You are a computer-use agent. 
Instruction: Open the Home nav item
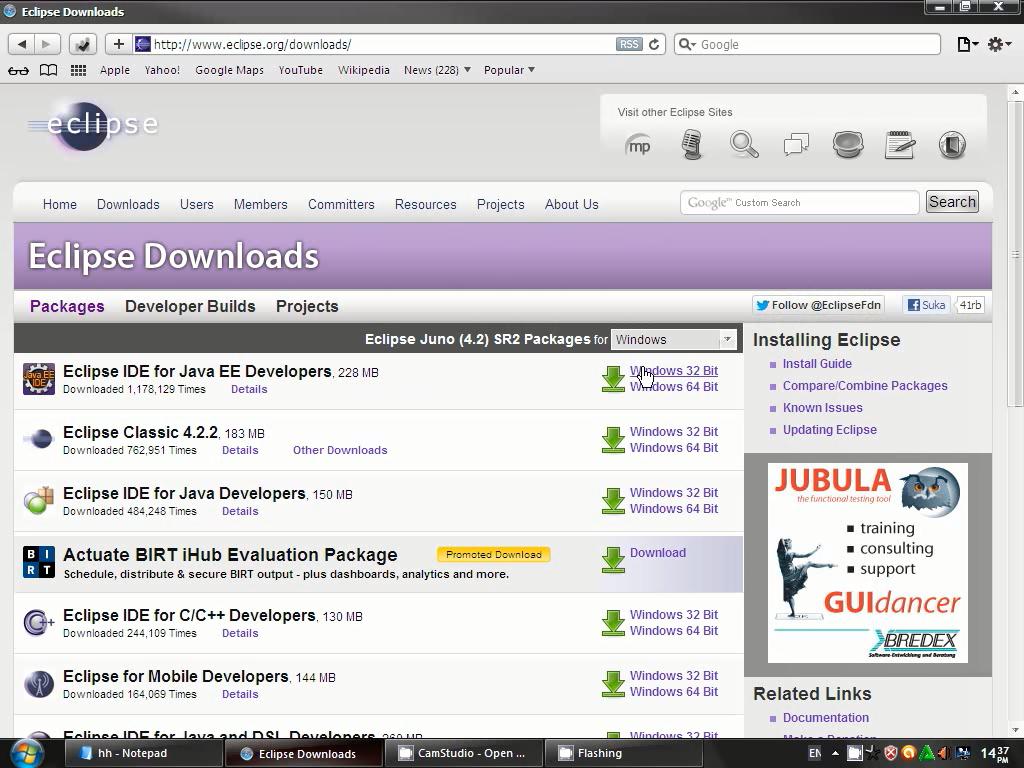click(59, 204)
